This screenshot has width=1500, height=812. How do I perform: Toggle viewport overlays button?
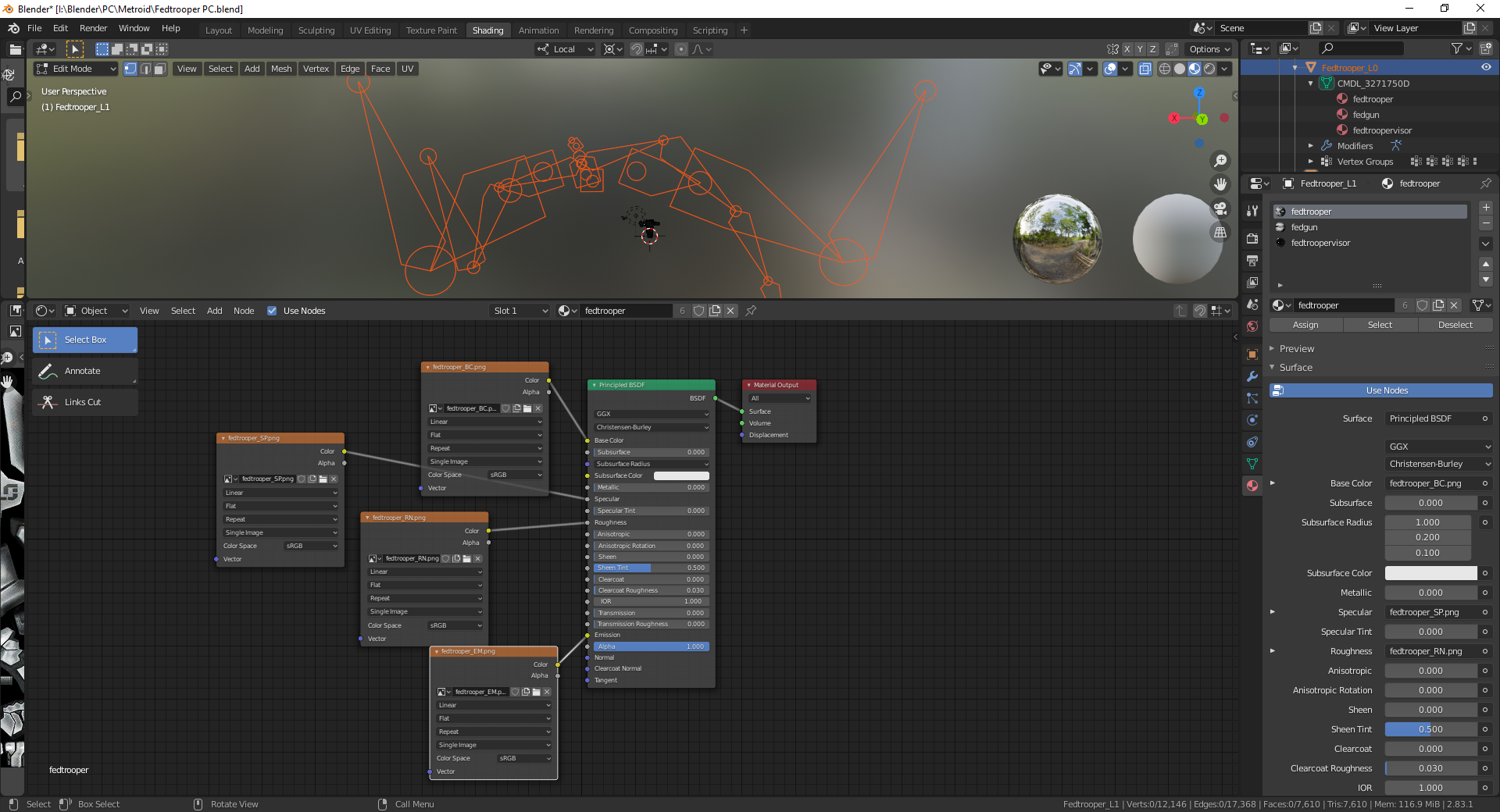click(x=1110, y=69)
